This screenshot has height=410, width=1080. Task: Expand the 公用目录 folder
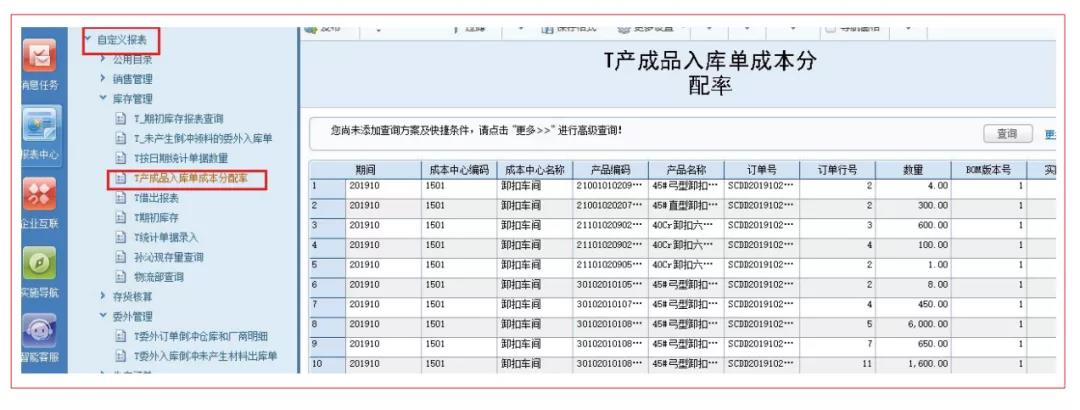pos(103,59)
